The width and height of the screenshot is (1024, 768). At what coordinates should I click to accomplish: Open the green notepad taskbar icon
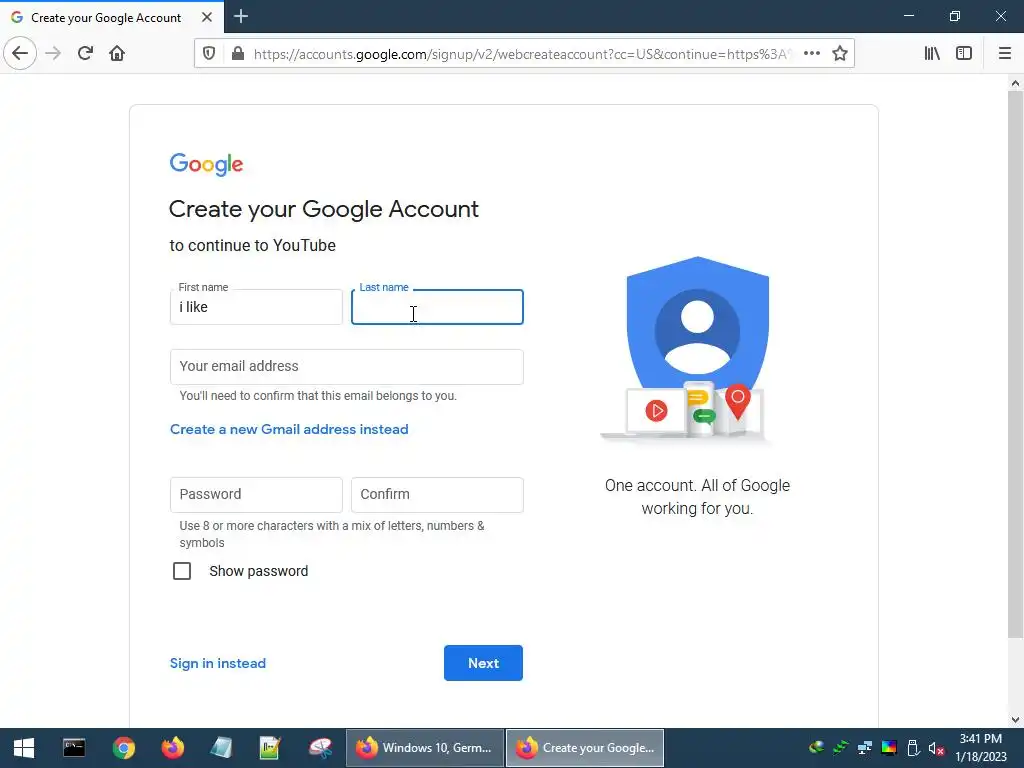point(270,748)
